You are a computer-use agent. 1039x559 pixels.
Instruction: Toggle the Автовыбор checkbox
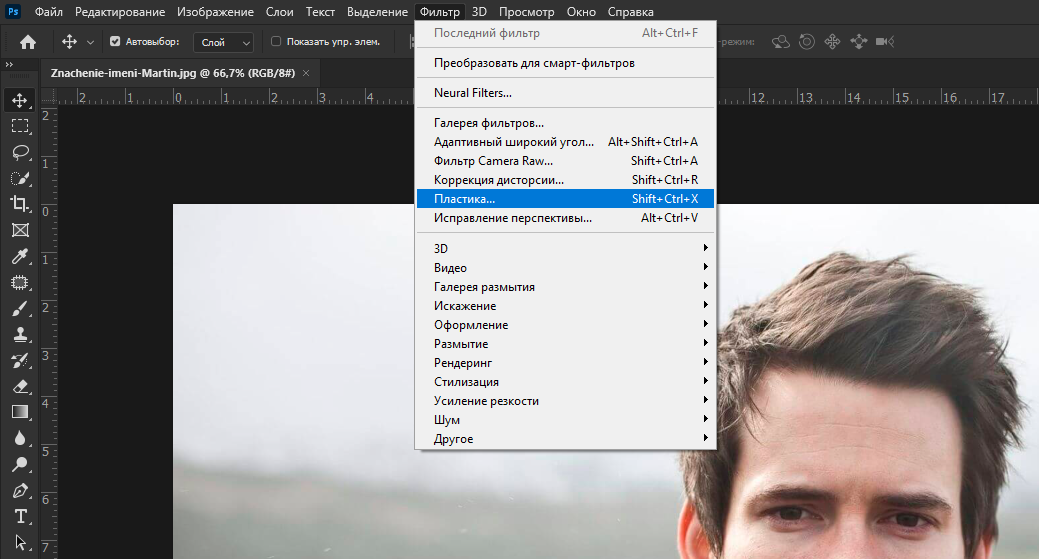pos(115,41)
